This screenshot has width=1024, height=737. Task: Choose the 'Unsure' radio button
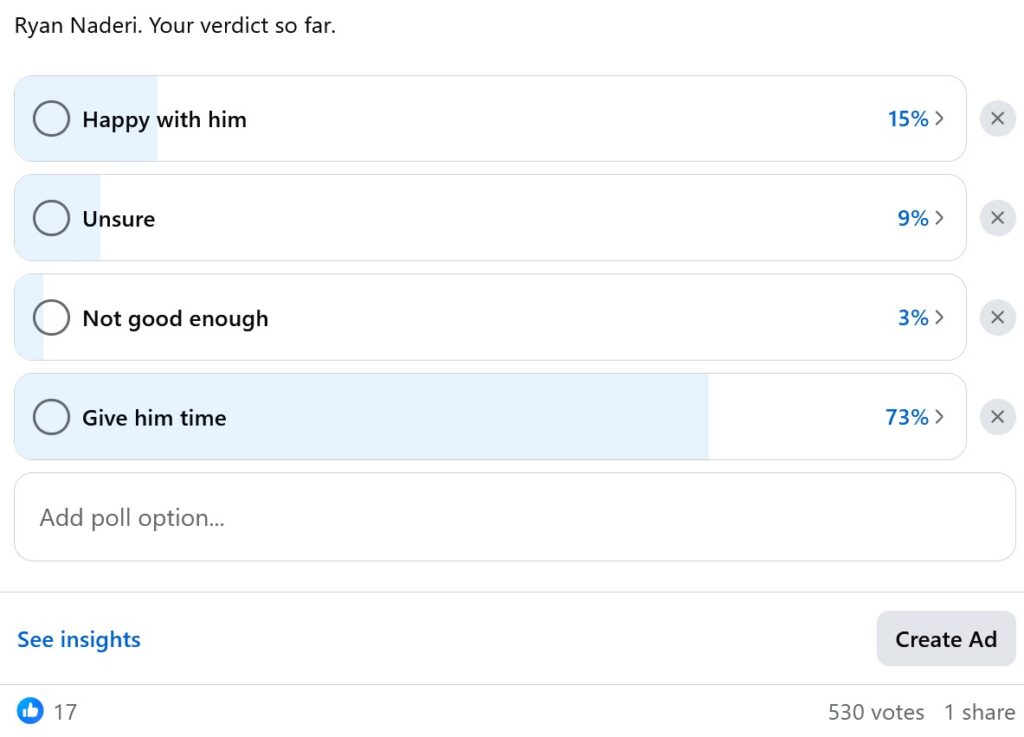point(51,218)
